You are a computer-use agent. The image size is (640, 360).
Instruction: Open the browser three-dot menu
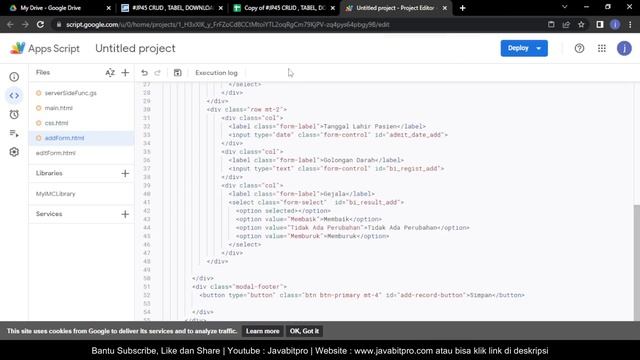coord(631,24)
